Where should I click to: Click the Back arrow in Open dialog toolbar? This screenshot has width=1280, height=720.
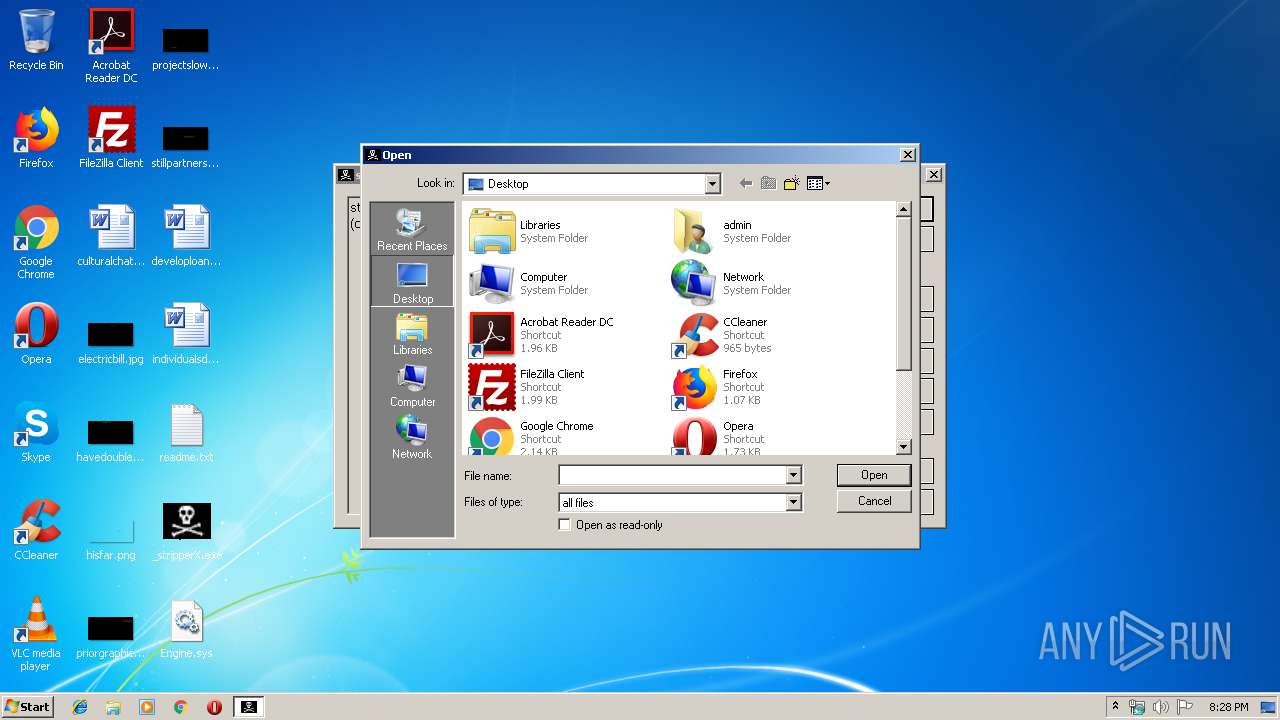tap(745, 183)
